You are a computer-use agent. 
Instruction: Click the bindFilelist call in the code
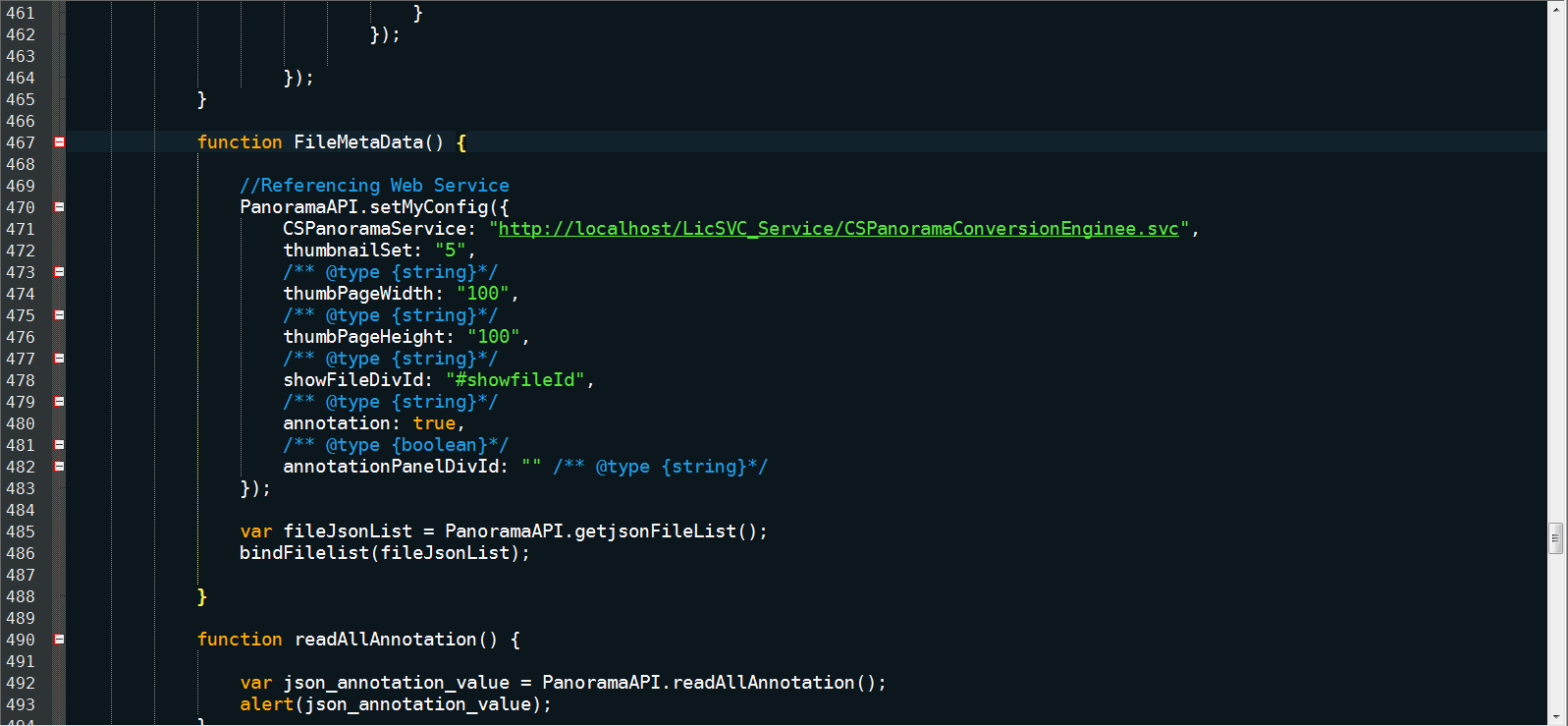tap(304, 553)
